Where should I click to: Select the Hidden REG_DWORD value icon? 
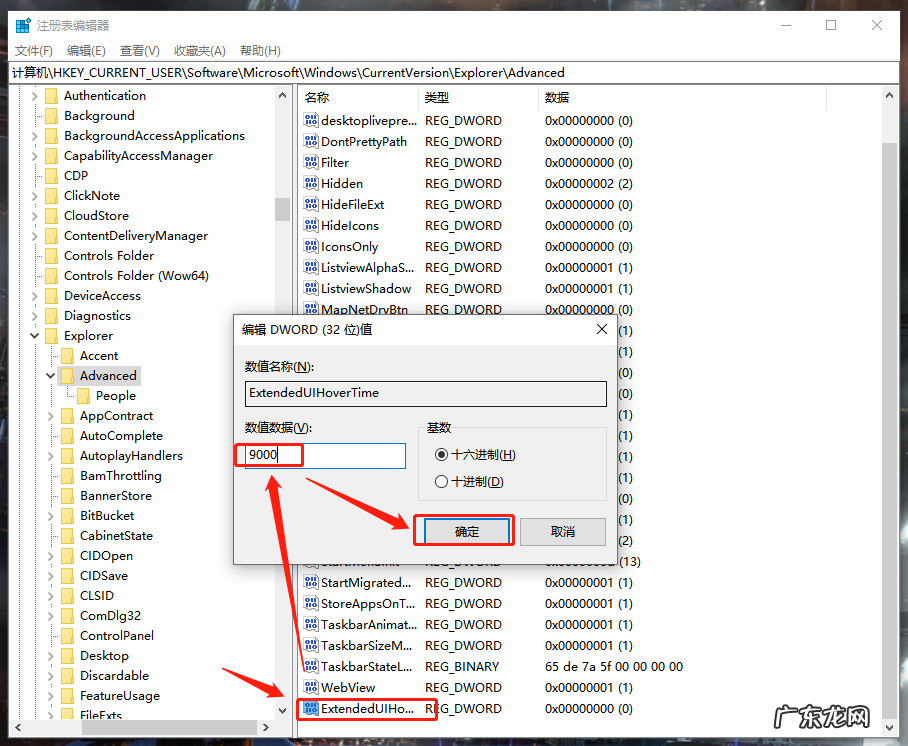pyautogui.click(x=311, y=183)
